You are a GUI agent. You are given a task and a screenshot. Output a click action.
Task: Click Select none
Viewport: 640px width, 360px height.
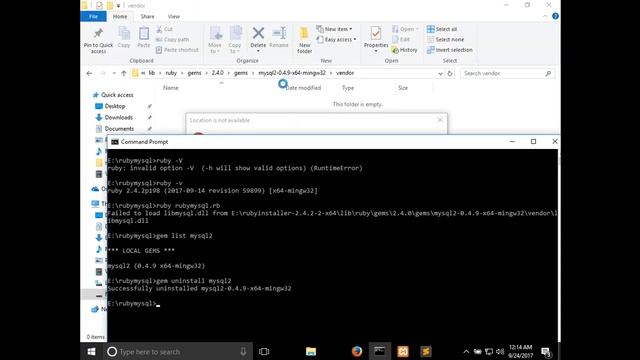click(x=445, y=40)
